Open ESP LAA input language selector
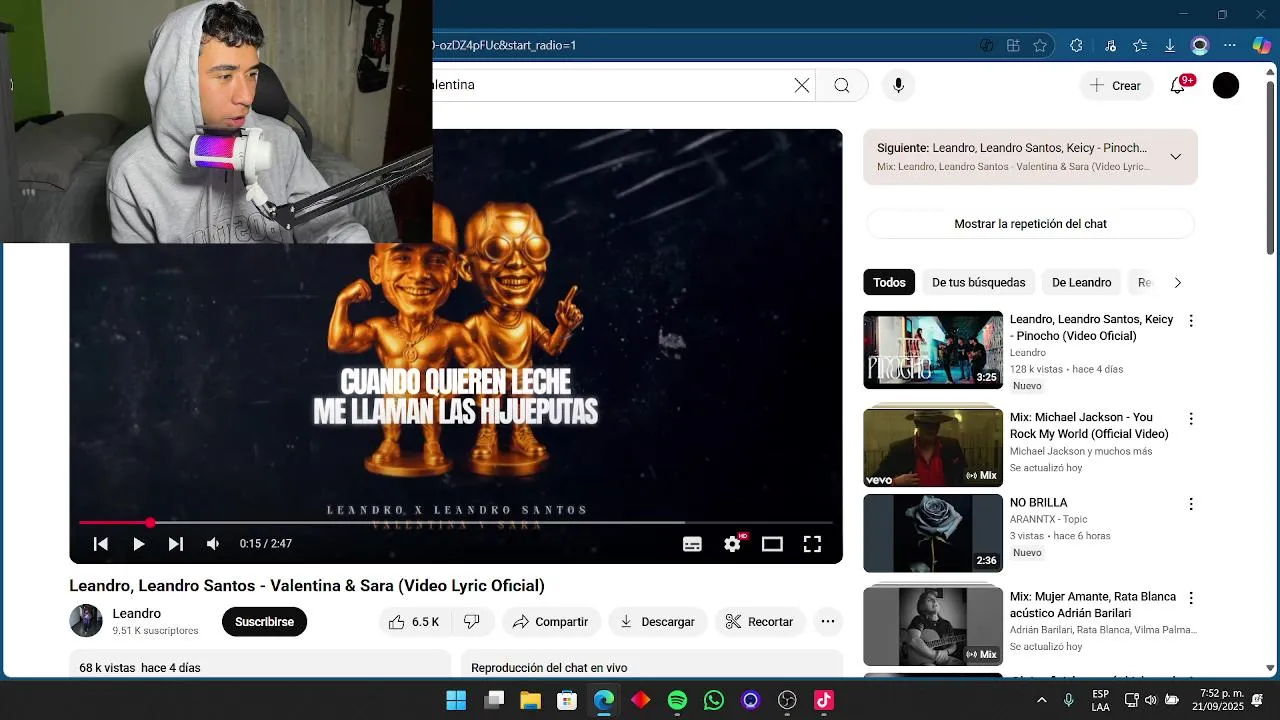The image size is (1280, 720). point(1100,700)
